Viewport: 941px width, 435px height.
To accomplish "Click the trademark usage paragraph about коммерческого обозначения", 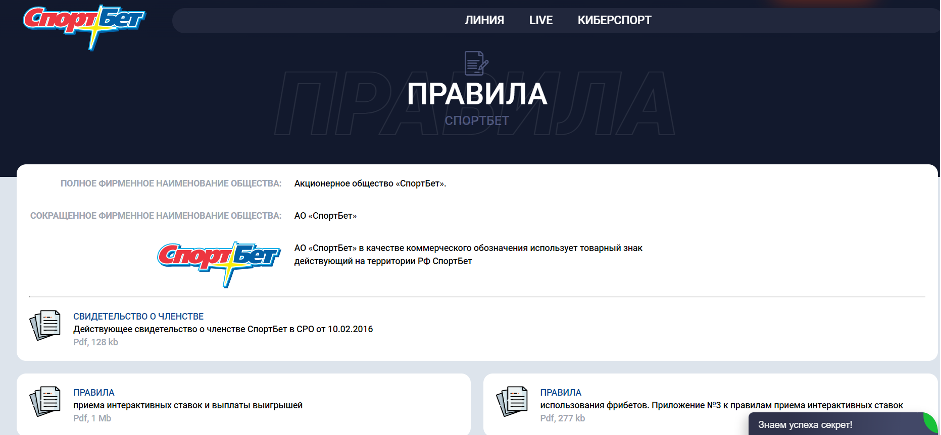I will point(468,254).
